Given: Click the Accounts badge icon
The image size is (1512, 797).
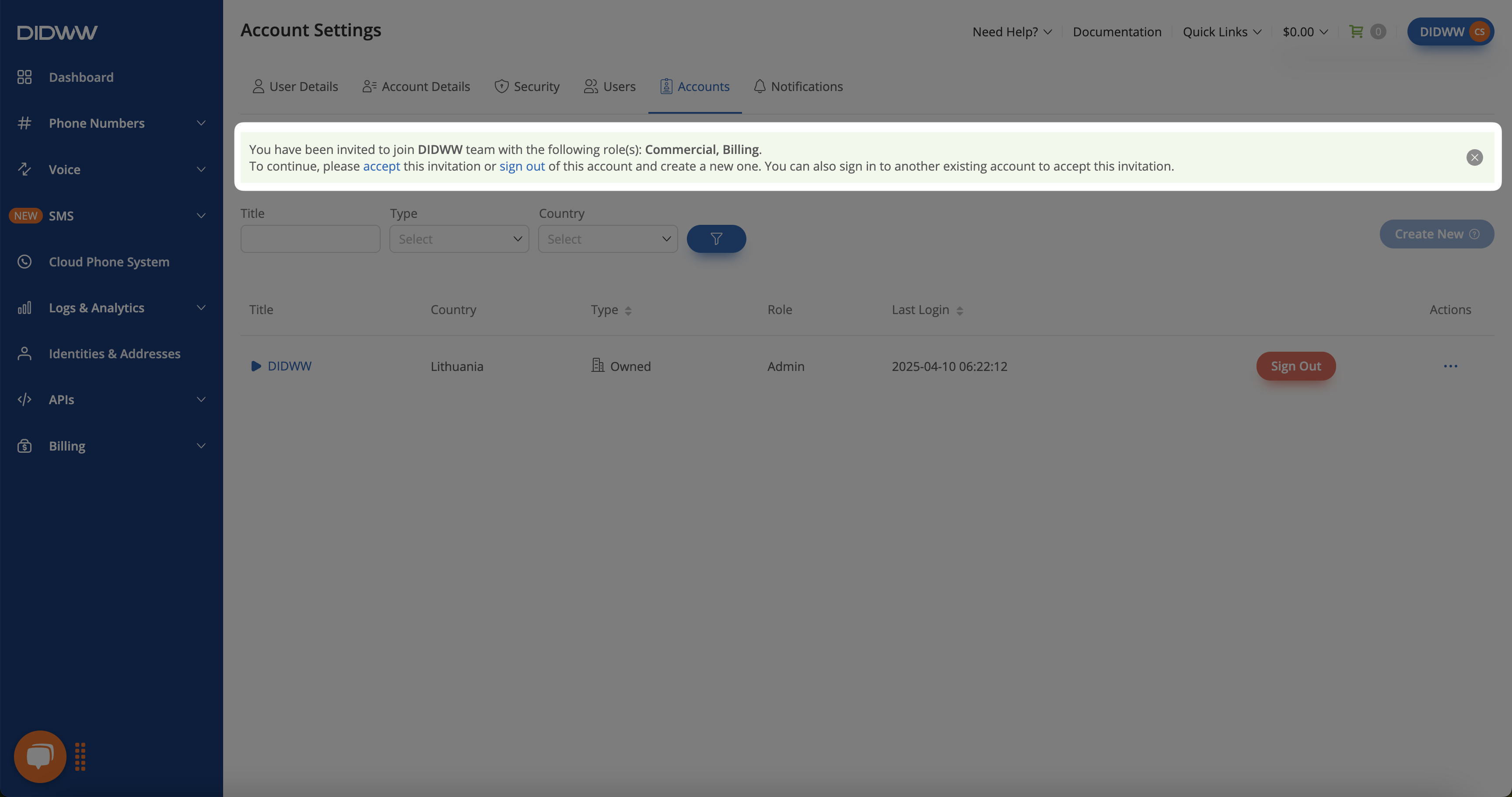Looking at the screenshot, I should pos(665,86).
